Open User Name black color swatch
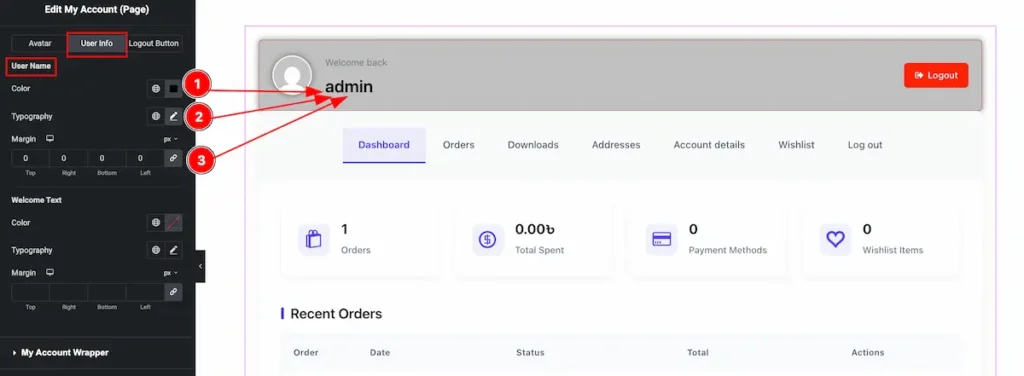Screen dimensions: 1024x376 tap(174, 89)
